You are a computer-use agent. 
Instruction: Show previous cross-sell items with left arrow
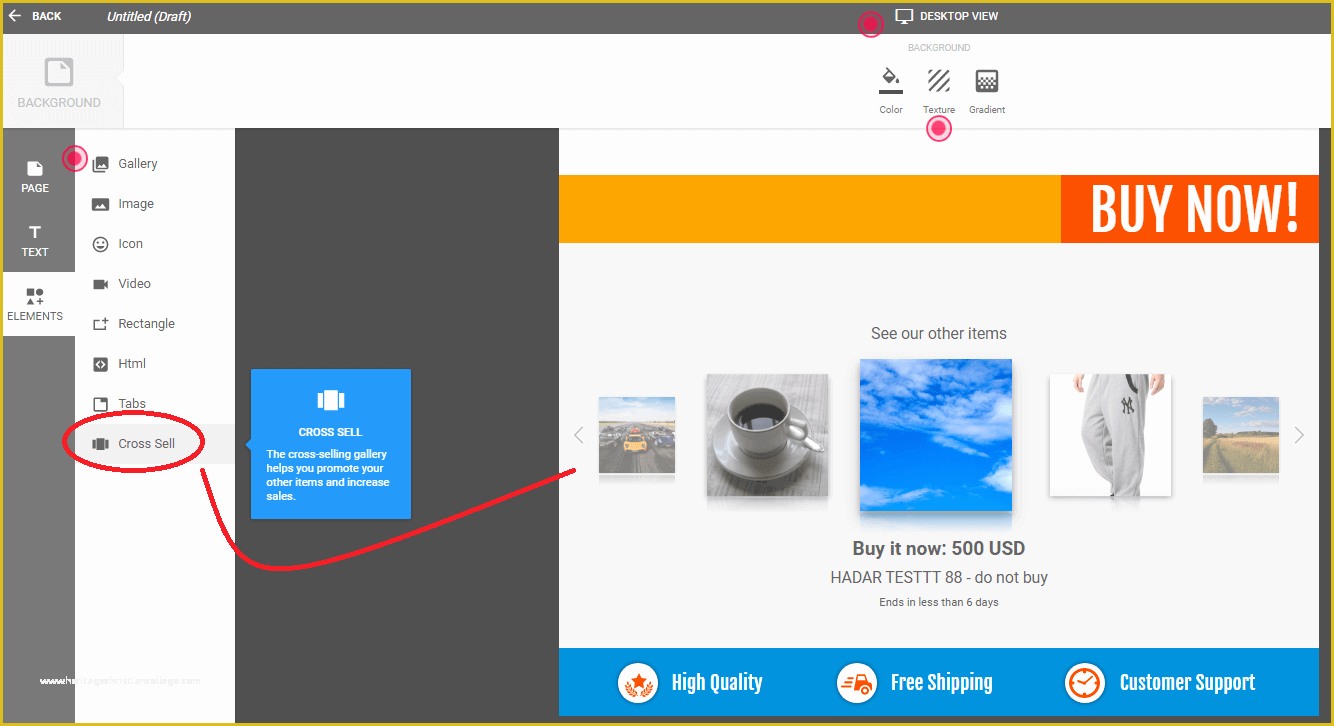578,435
